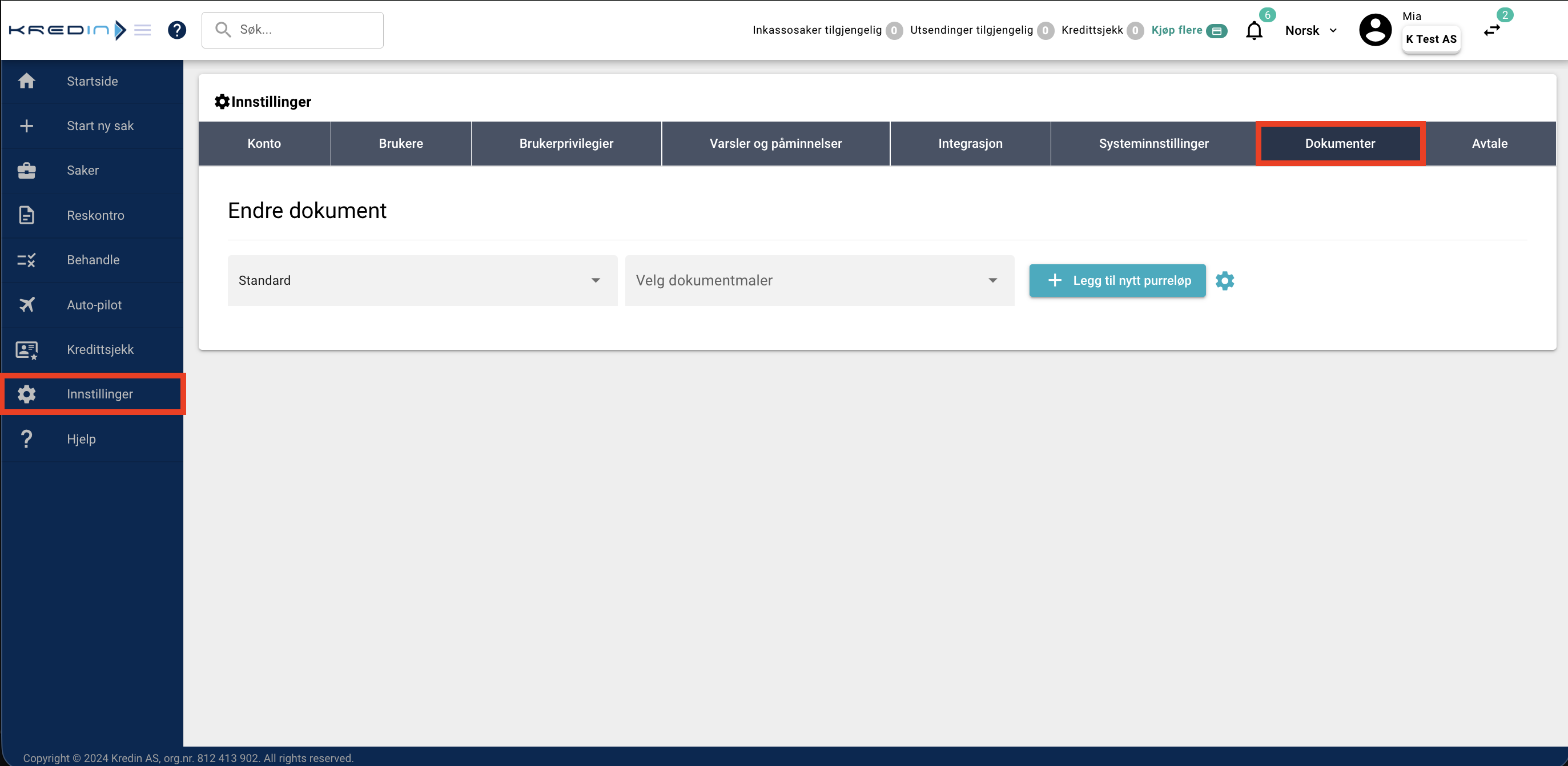Click the notification bell icon

click(x=1254, y=30)
